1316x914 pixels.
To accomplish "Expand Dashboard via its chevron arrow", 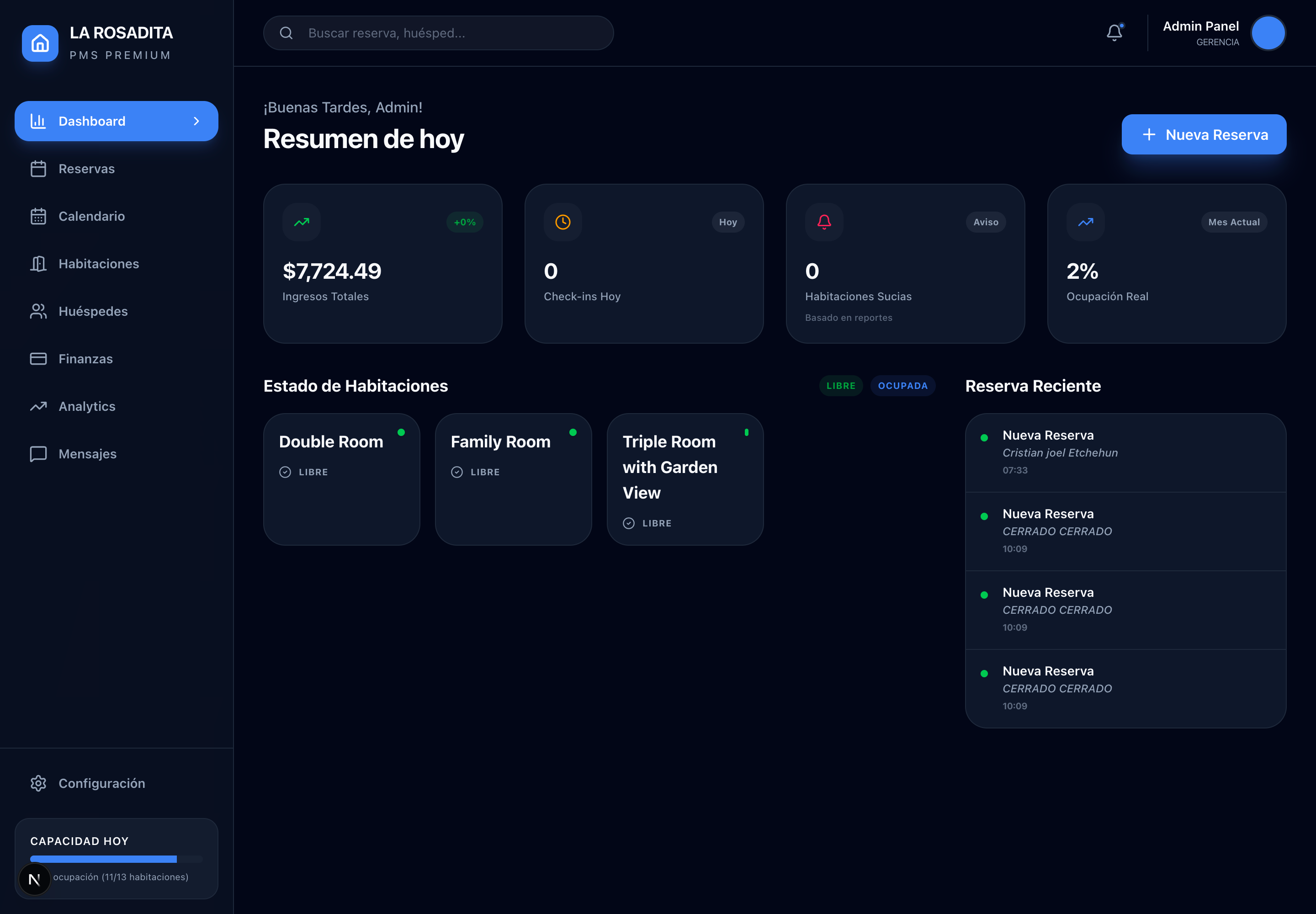I will tap(196, 122).
